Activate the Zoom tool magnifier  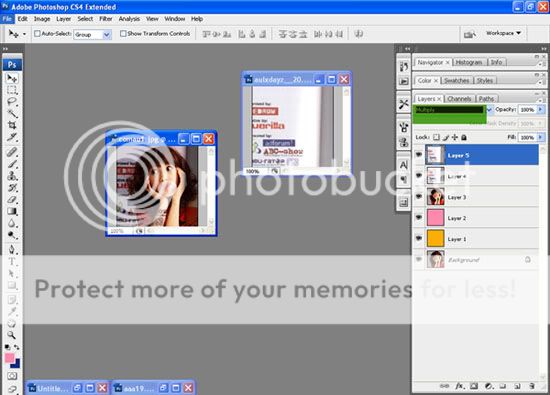(x=12, y=335)
